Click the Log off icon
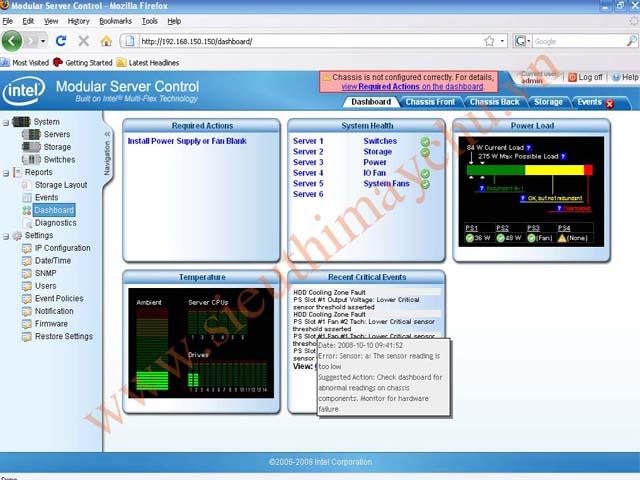 coord(572,77)
